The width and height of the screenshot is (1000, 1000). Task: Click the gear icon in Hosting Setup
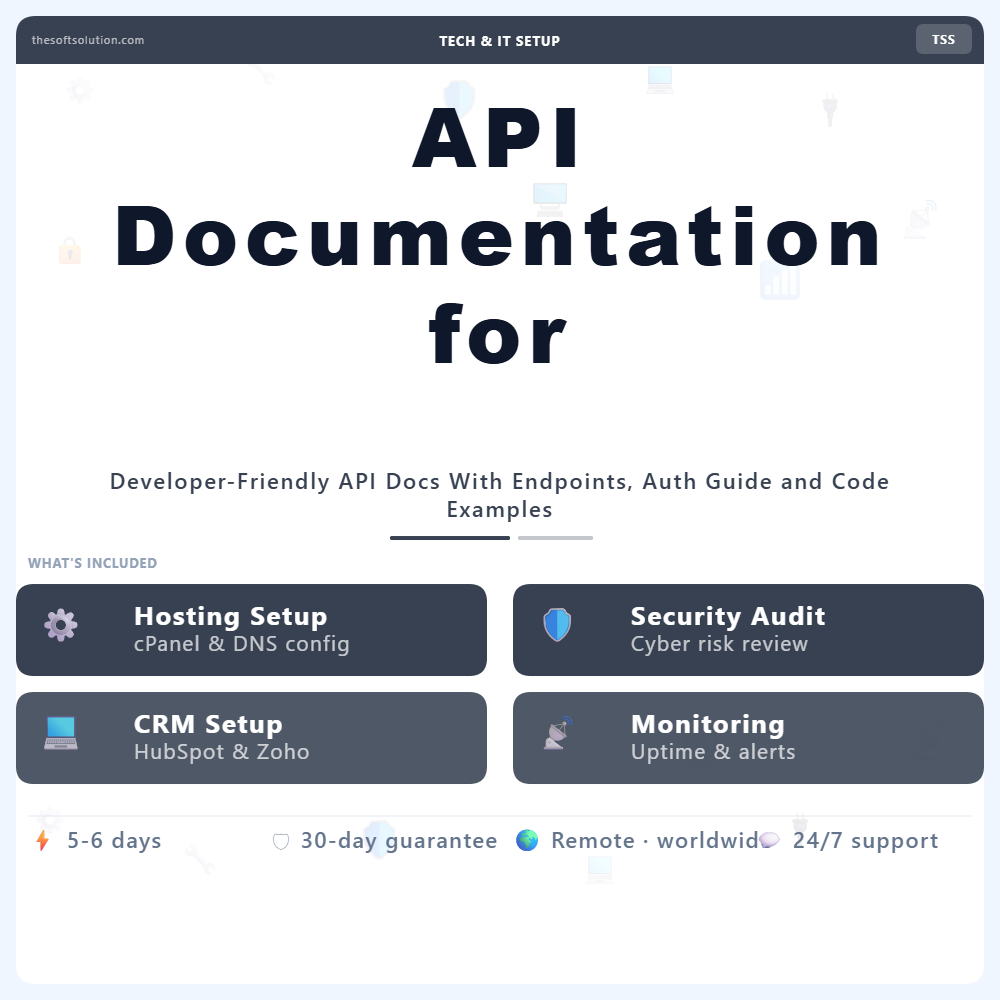[x=61, y=625]
